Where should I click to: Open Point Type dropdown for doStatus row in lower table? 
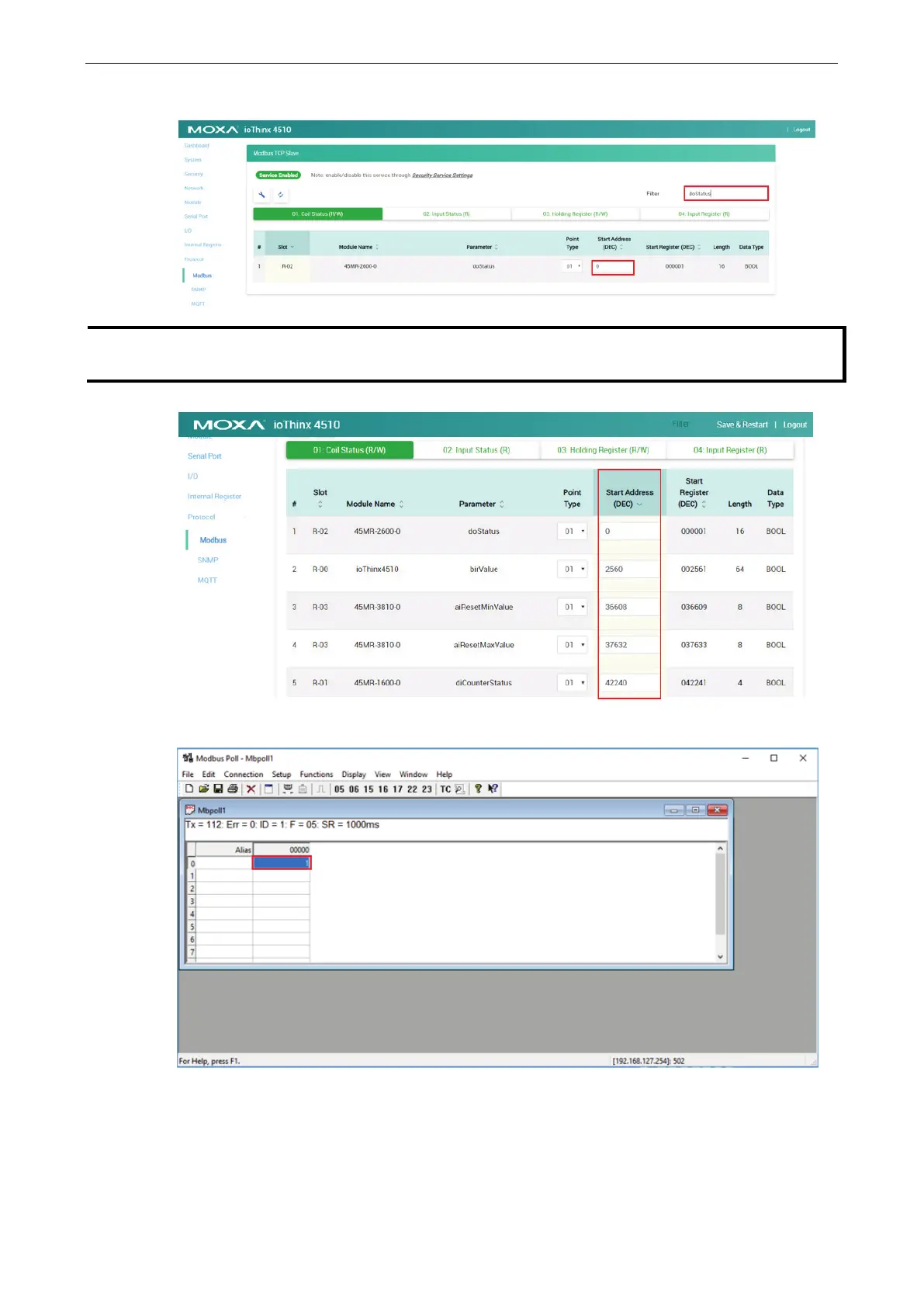[573, 532]
